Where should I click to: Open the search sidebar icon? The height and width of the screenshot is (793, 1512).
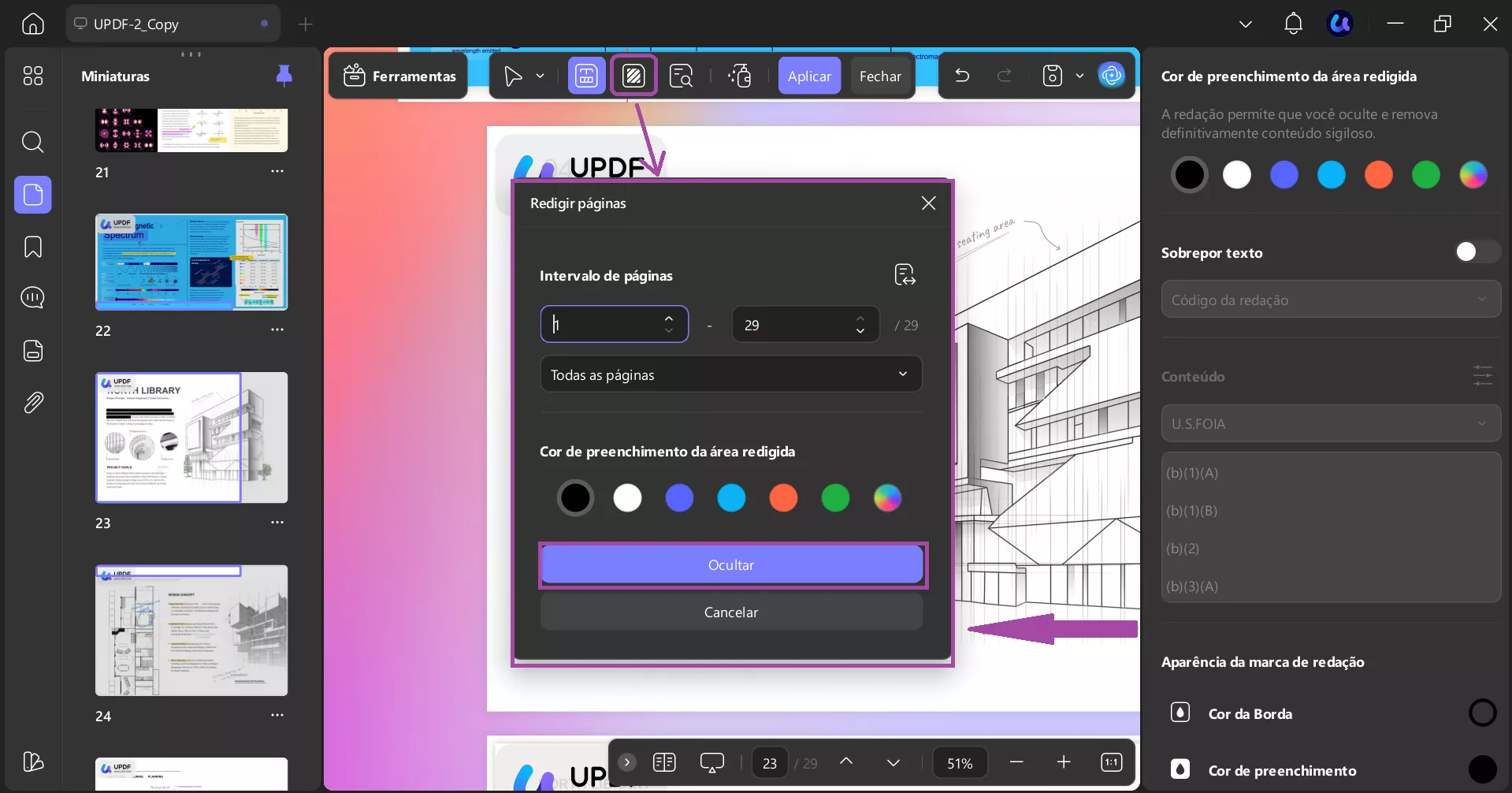coord(33,142)
